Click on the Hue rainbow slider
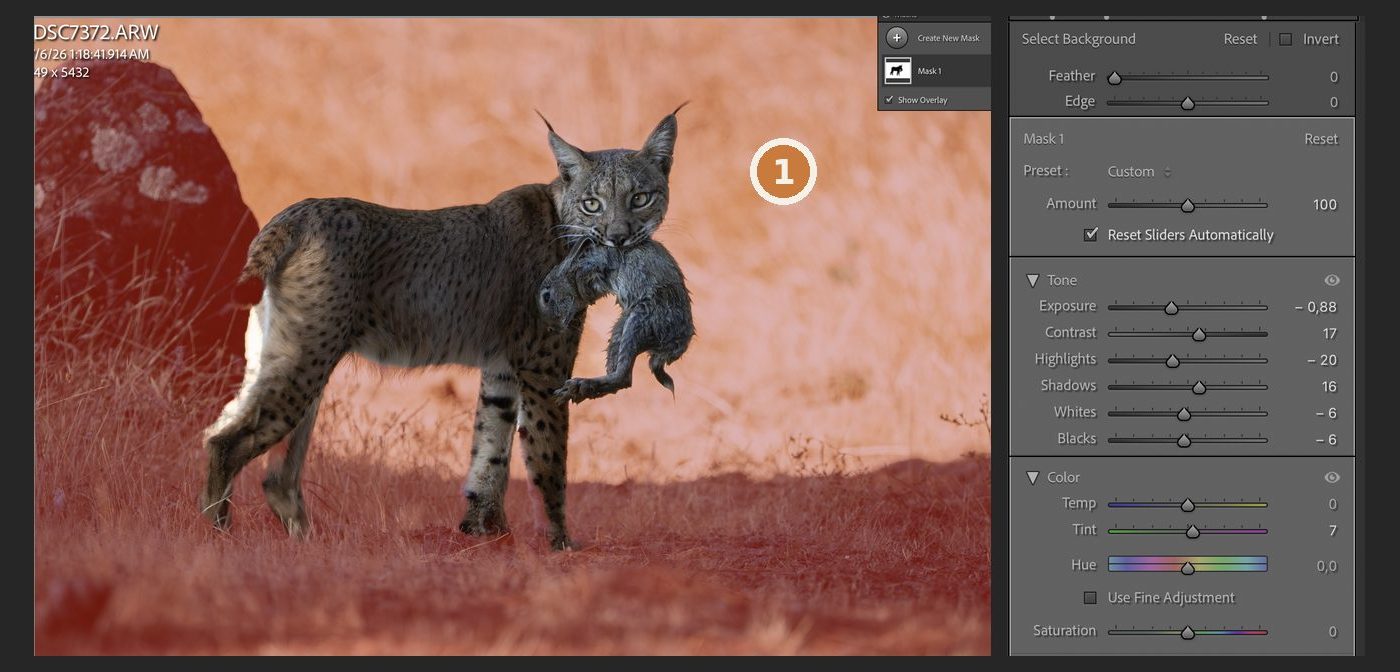The height and width of the screenshot is (672, 1400). click(x=1187, y=565)
